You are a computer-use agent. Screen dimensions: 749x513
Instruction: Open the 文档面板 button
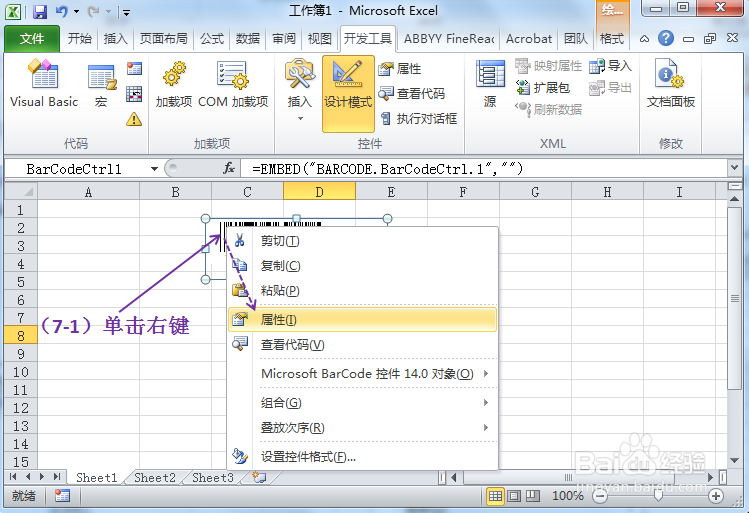[671, 84]
